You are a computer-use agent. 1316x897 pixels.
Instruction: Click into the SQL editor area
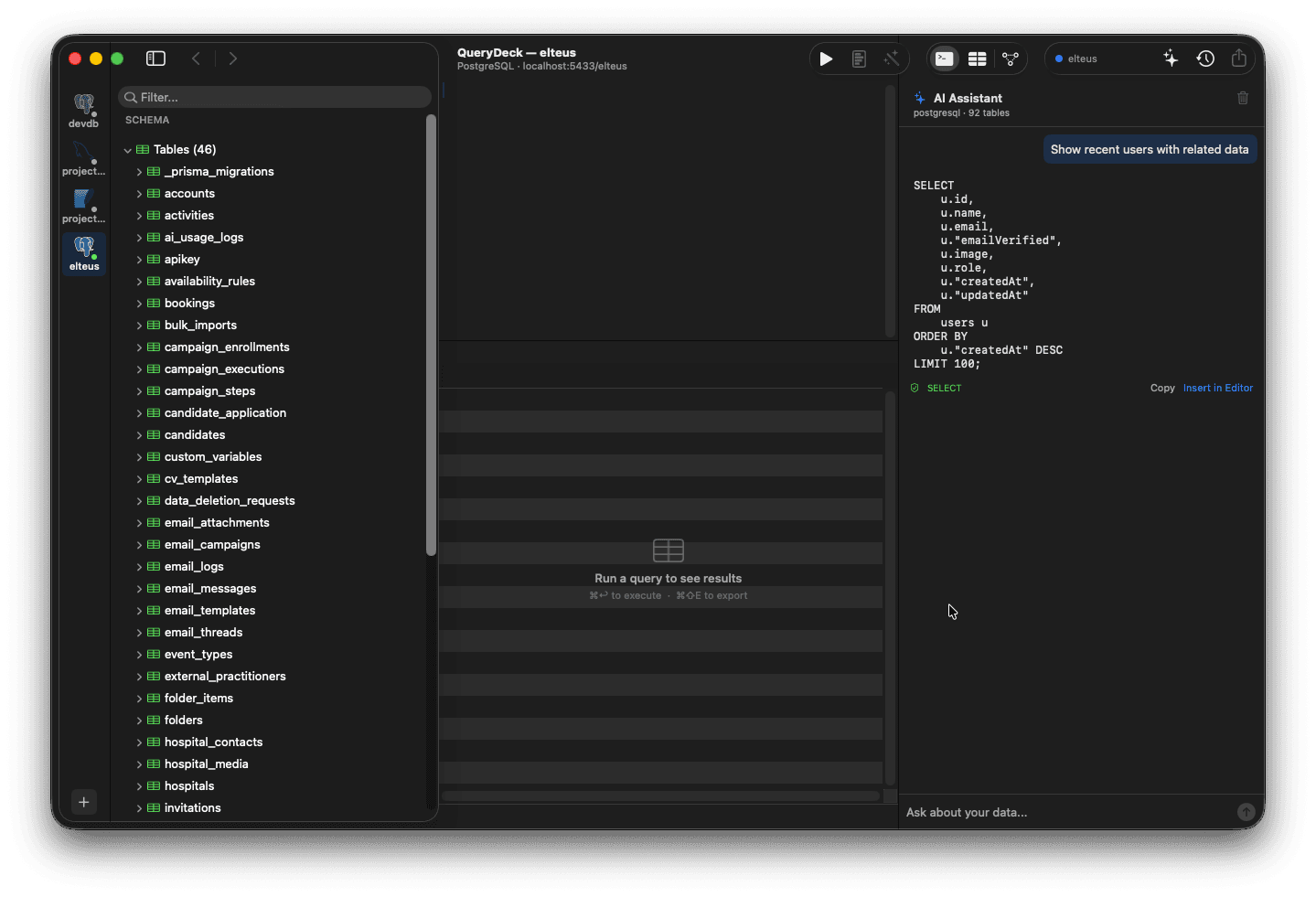click(x=662, y=210)
